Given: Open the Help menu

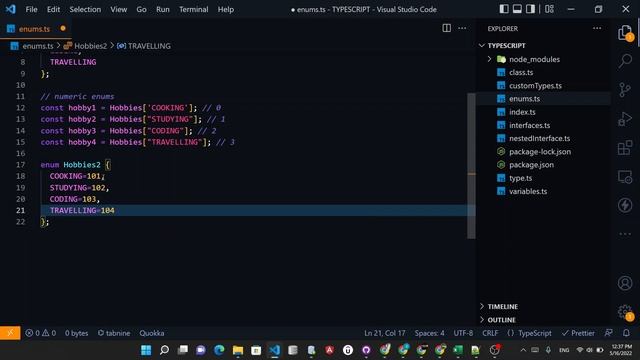Looking at the screenshot, I should click(225, 9).
